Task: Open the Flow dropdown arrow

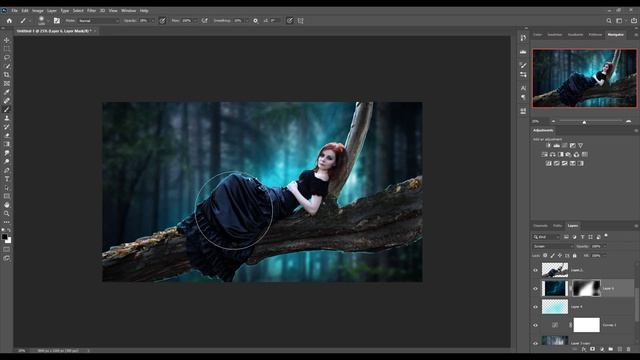Action: (x=196, y=20)
